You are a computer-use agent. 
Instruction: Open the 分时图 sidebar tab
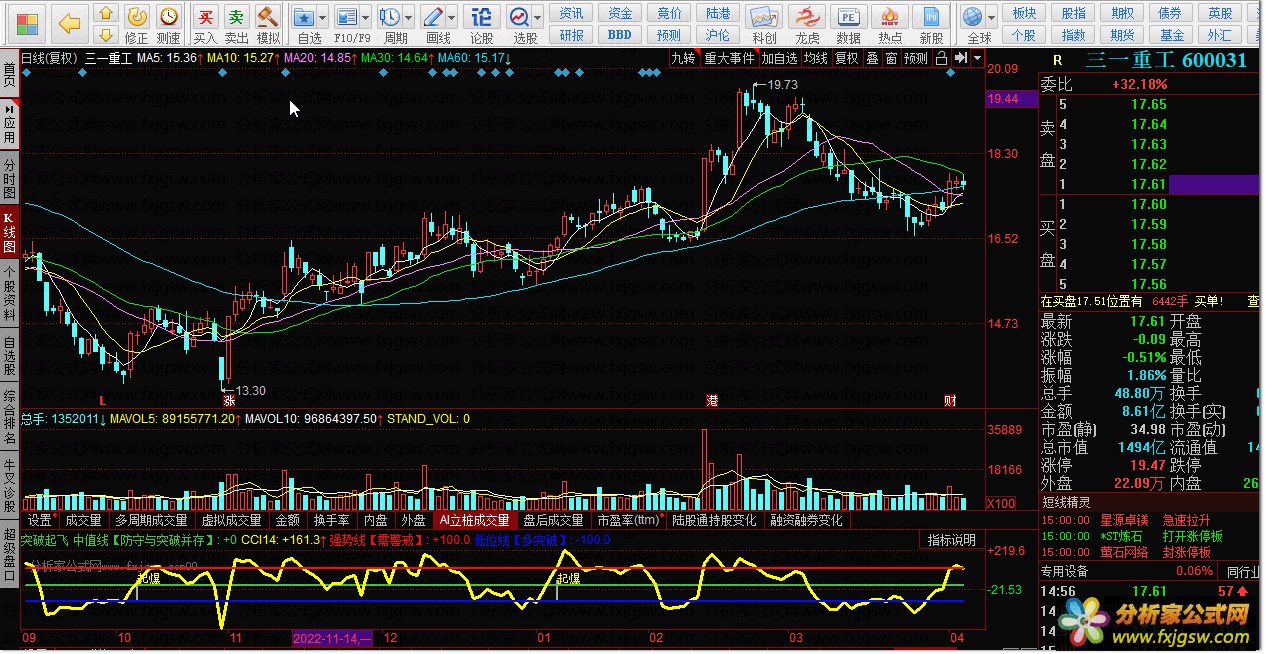pos(9,178)
